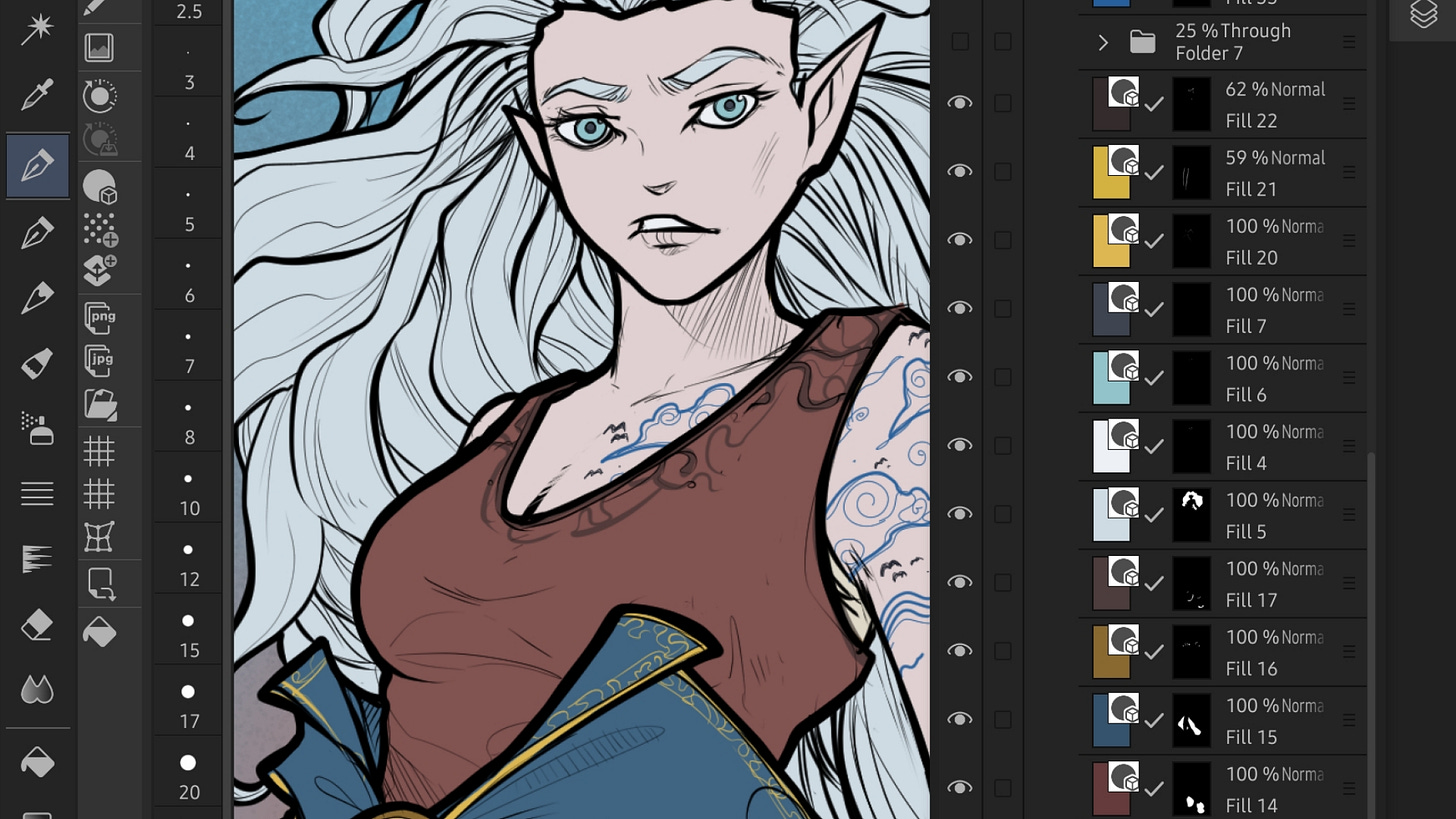Click the Fill 14 layer mask thumbnail
The image size is (1456, 819).
tap(1191, 788)
